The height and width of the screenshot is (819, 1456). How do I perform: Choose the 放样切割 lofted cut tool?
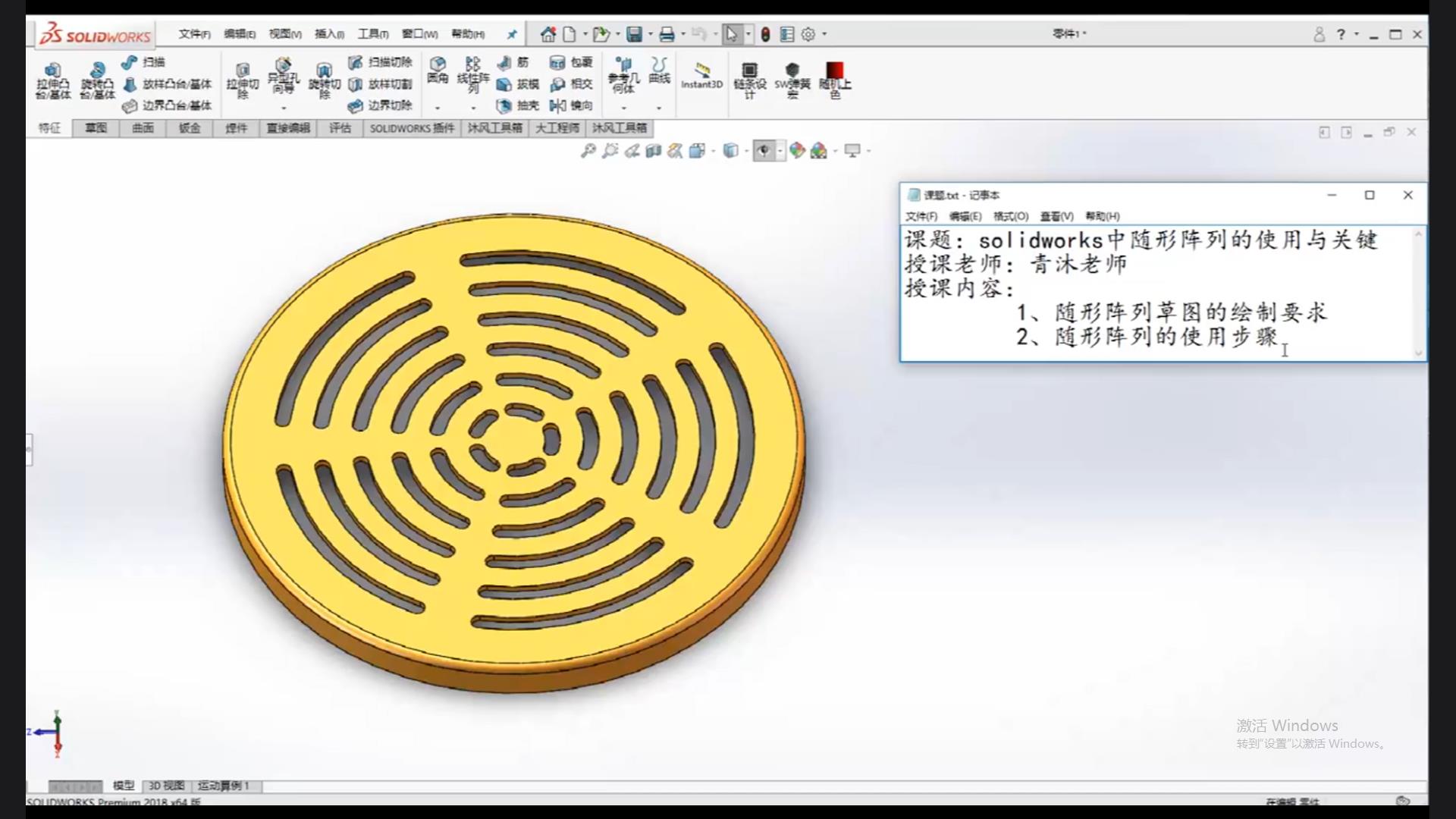380,84
